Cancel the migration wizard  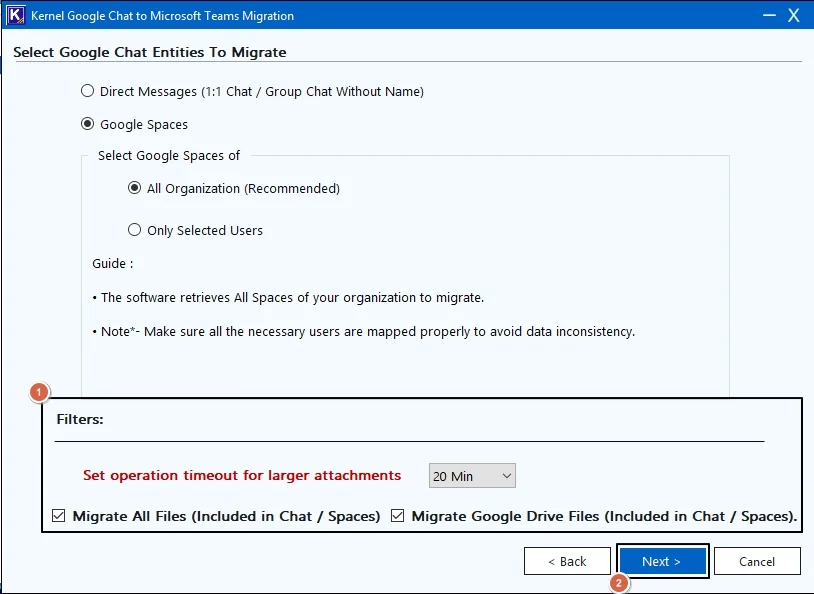point(757,561)
